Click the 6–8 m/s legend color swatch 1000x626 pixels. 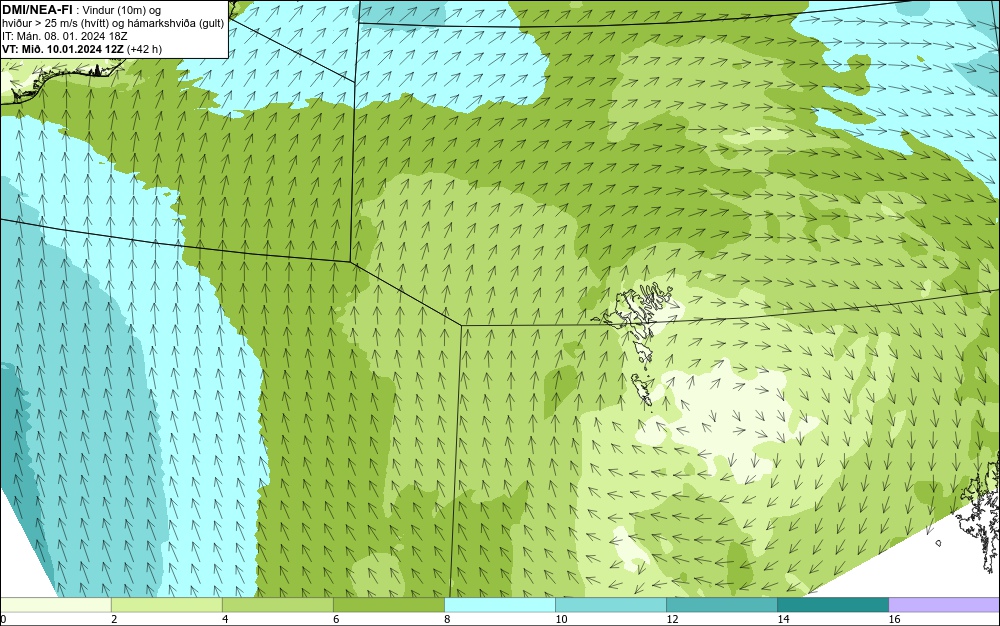pos(388,604)
